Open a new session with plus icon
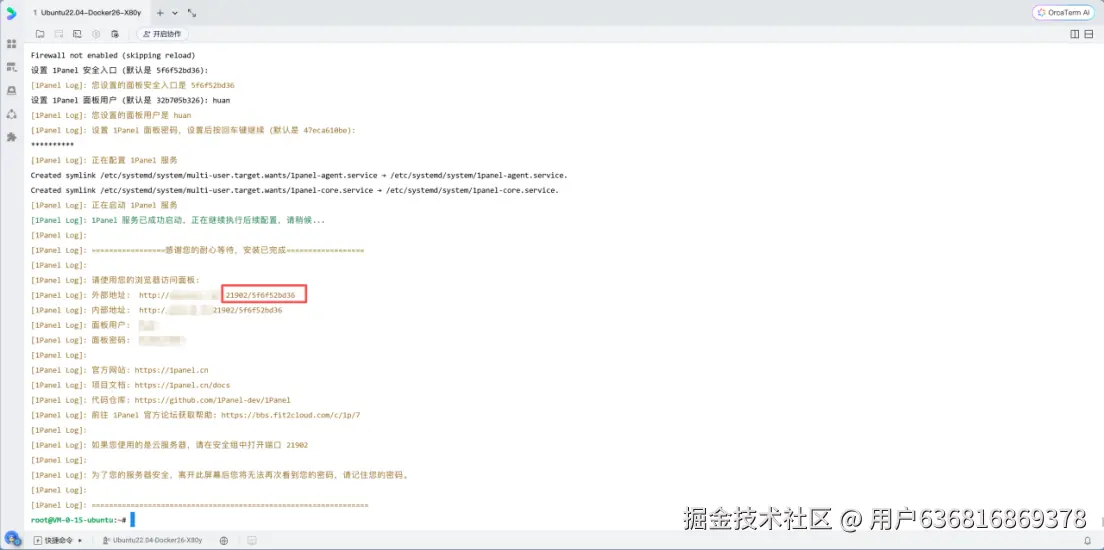 [160, 13]
